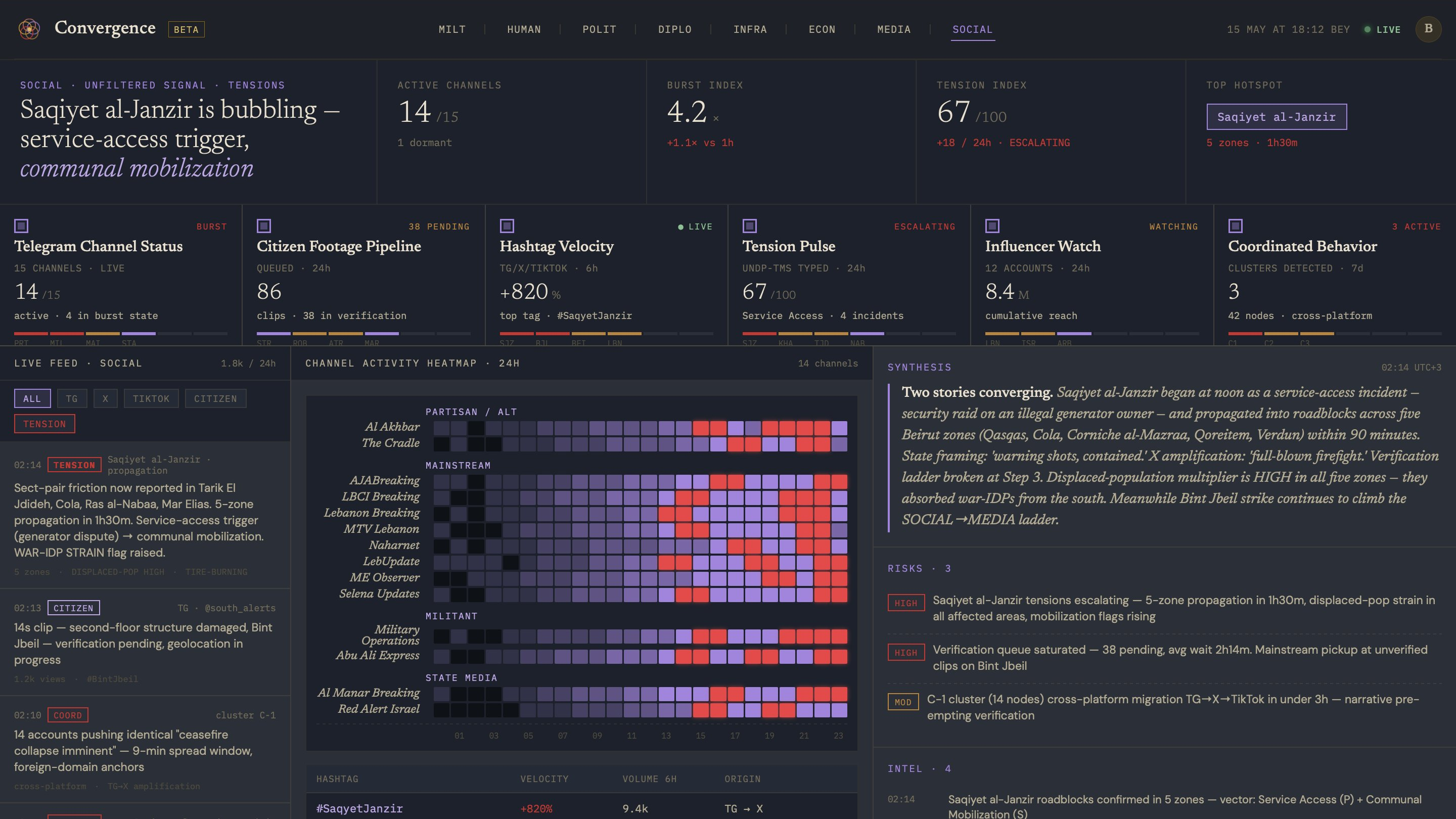
Task: Click the CITIZEN tag on 02:13 feed item
Action: [x=73, y=608]
